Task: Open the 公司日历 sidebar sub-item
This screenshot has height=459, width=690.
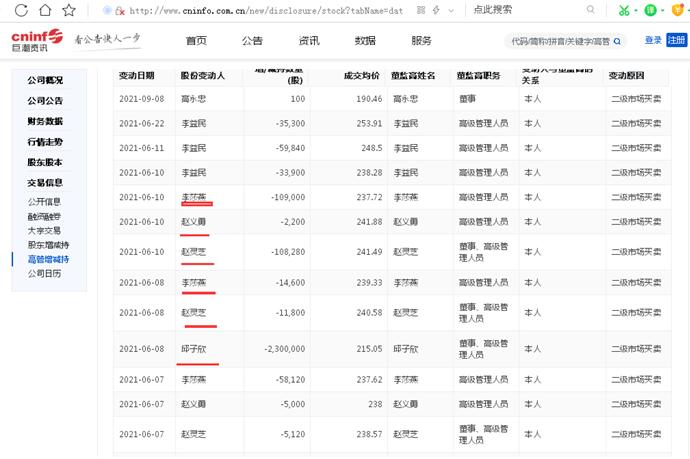Action: click(x=44, y=273)
